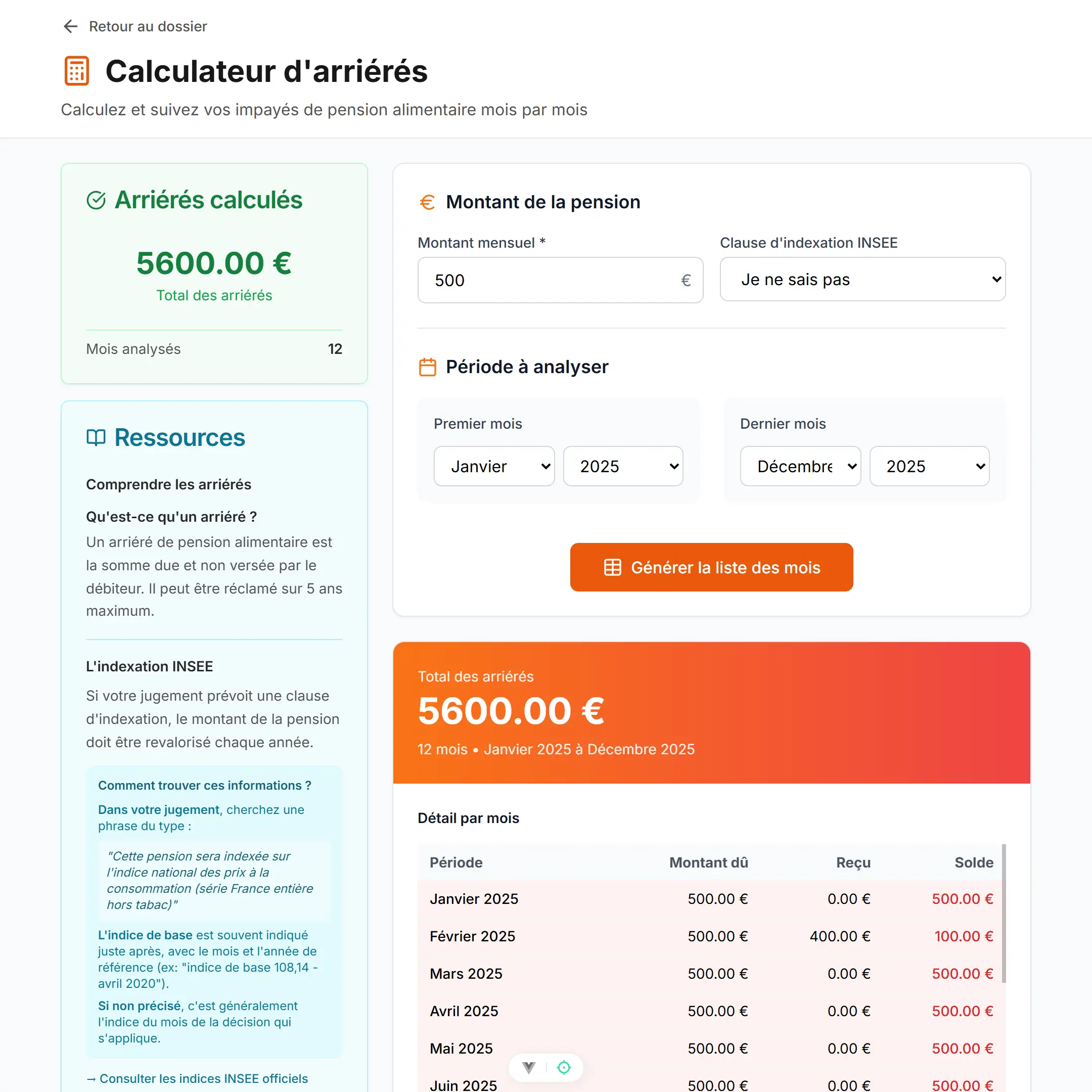Image resolution: width=1092 pixels, height=1092 pixels.
Task: Navigate back via Retour au dossier
Action: click(148, 26)
